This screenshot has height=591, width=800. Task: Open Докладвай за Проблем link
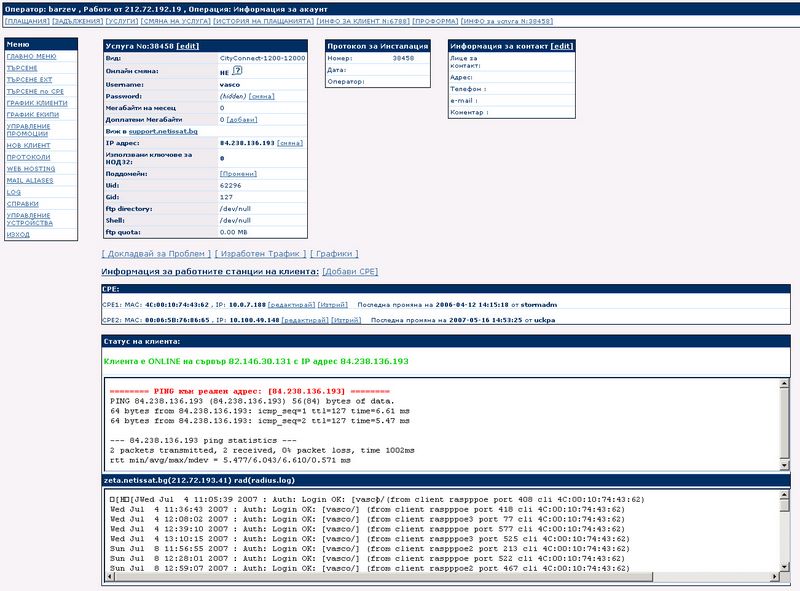click(156, 254)
